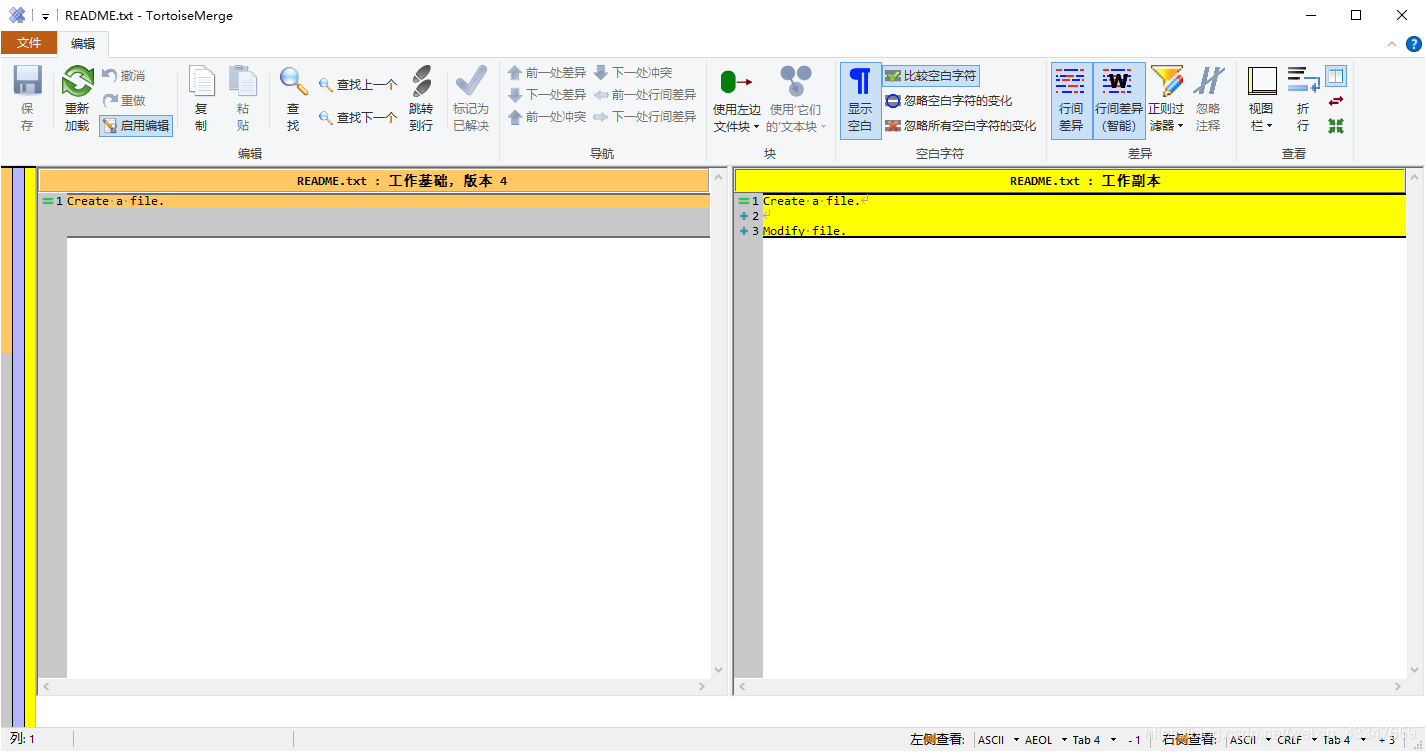Viewport: 1426px width, 752px height.
Task: Open left view Tab 4 dropdown
Action: click(1094, 740)
